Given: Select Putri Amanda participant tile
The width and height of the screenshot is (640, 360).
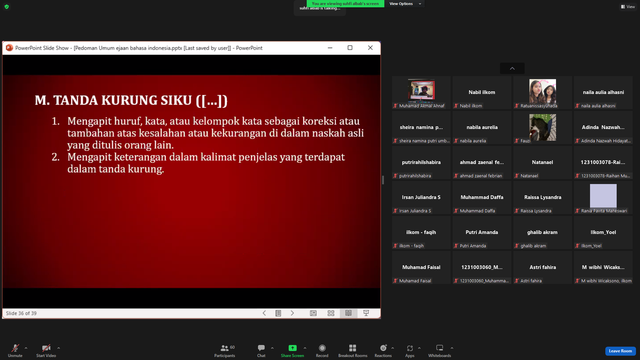Looking at the screenshot, I should click(x=482, y=233).
